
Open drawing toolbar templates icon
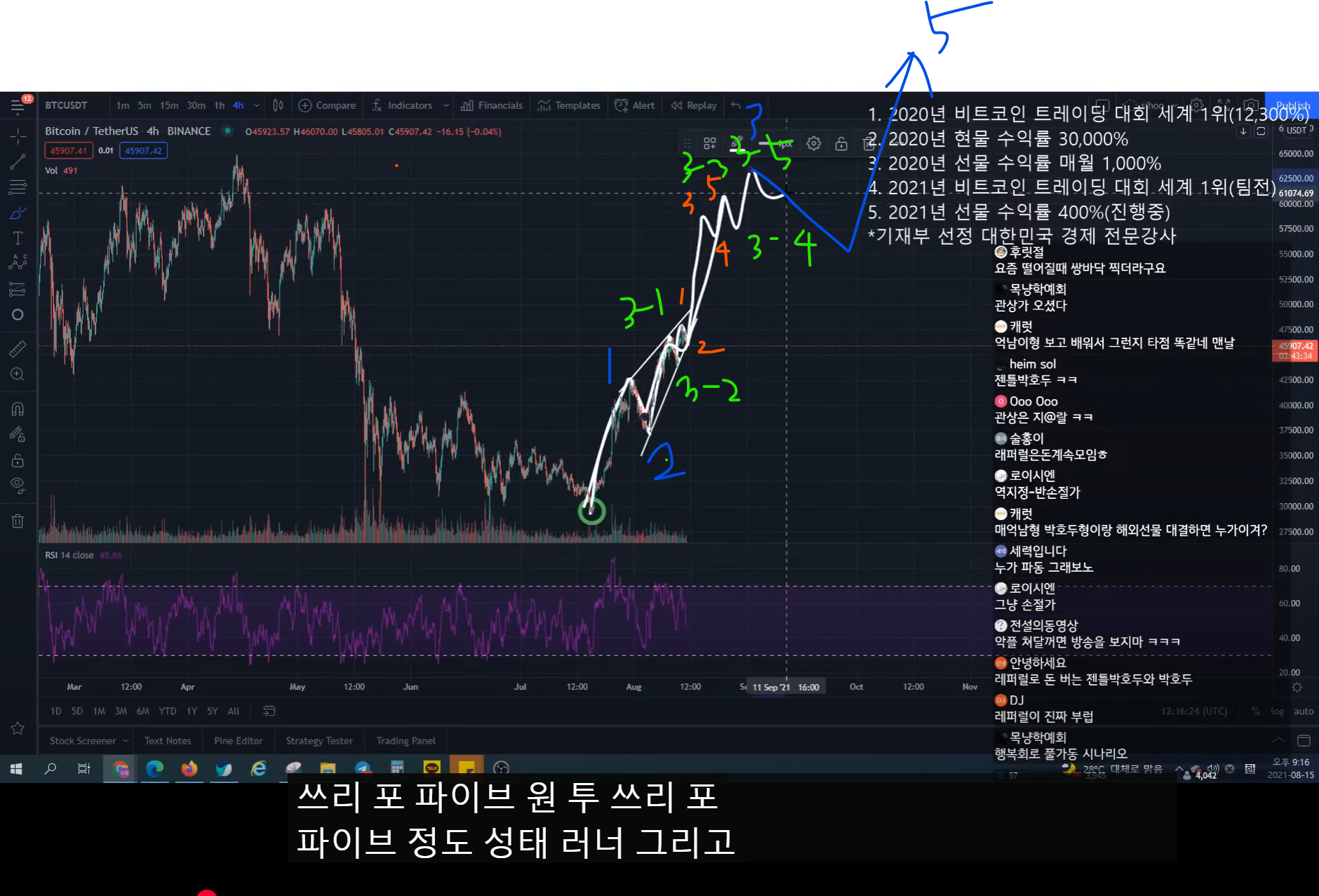(709, 143)
